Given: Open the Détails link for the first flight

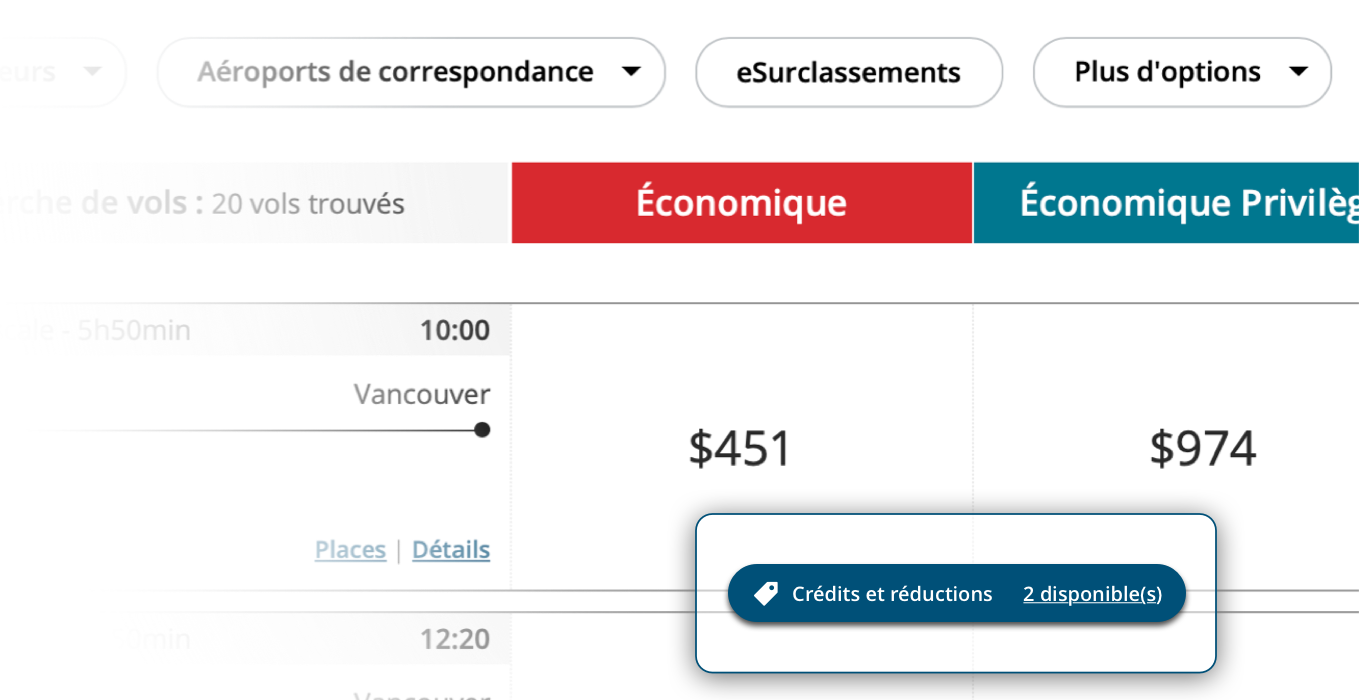Looking at the screenshot, I should pos(451,550).
